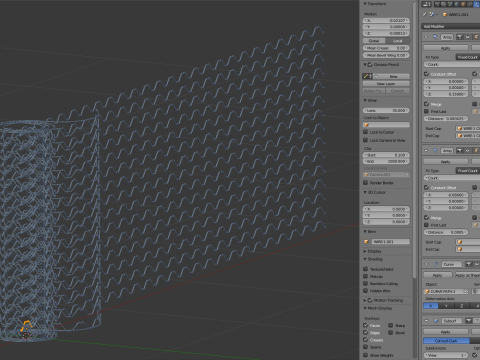Select Global transform orientation button
Image resolution: width=480 pixels, height=360 pixels.
[x=374, y=41]
